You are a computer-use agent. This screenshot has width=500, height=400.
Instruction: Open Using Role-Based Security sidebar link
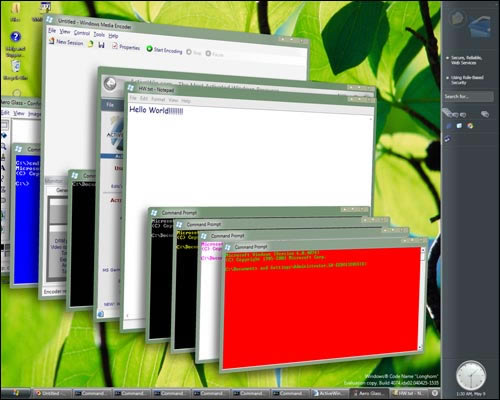click(x=467, y=80)
